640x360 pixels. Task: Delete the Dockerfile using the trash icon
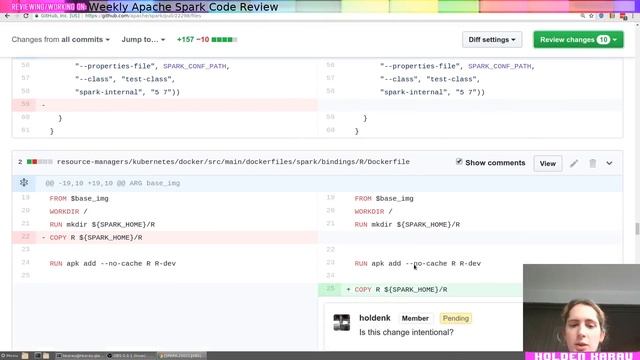pos(593,163)
